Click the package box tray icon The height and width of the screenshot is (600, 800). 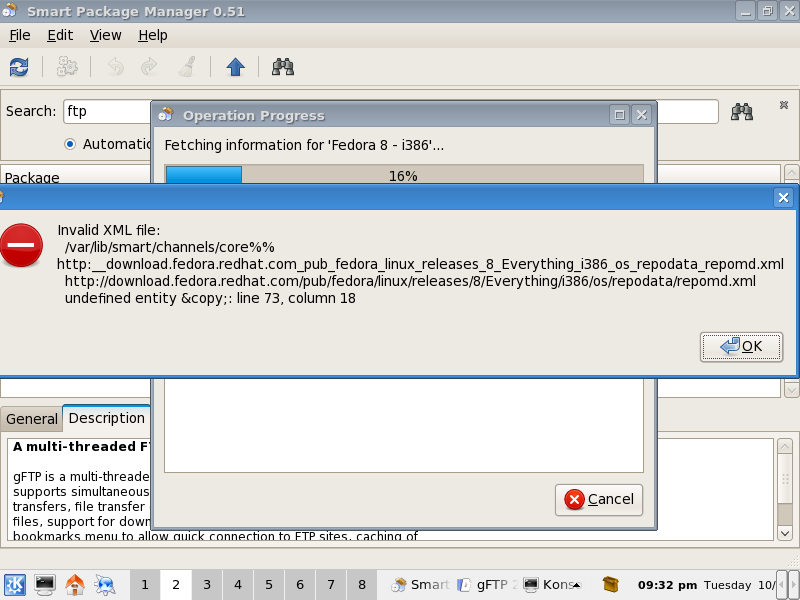click(x=610, y=584)
